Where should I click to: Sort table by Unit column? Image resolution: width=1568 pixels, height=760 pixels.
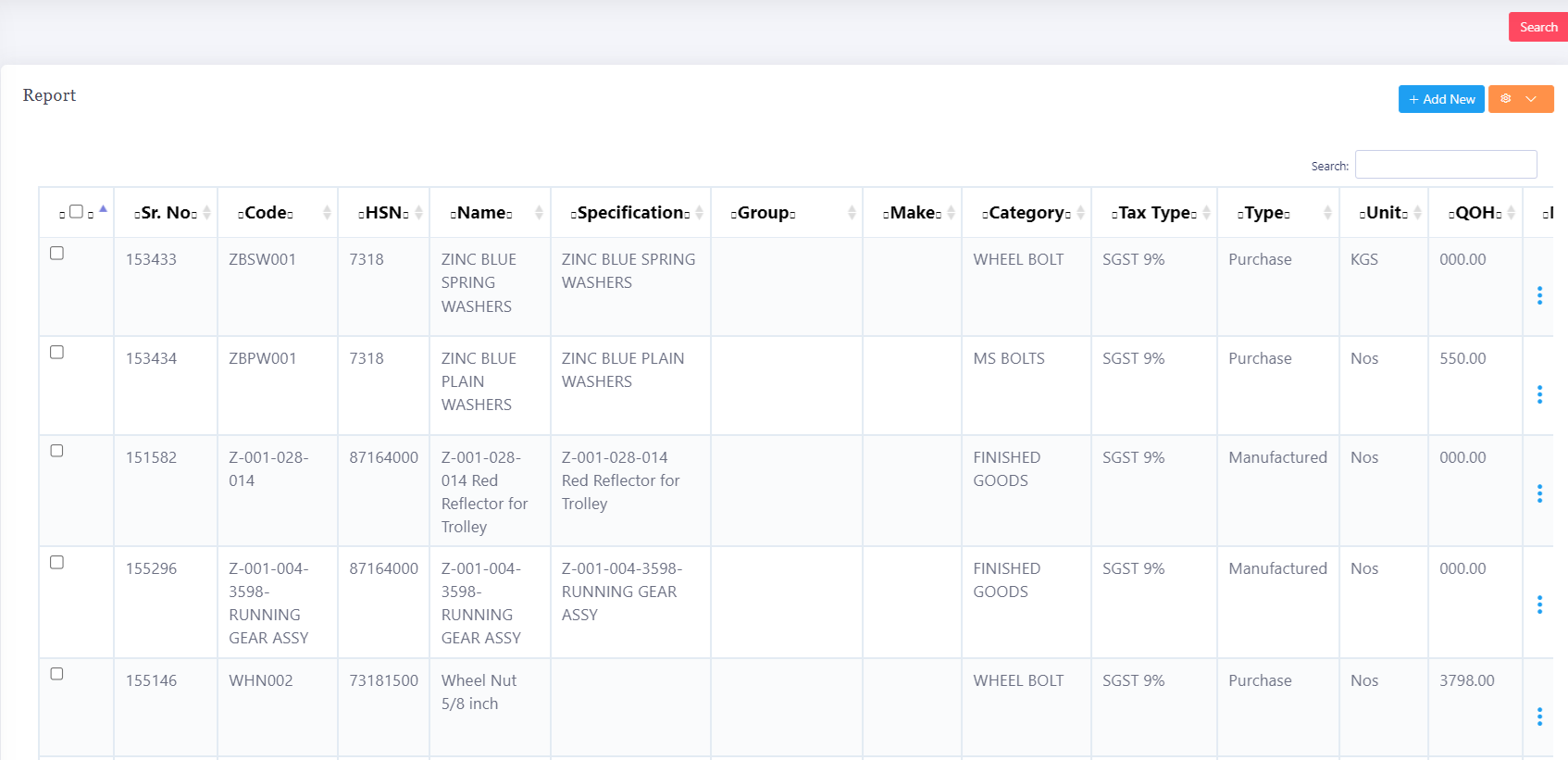point(1384,213)
